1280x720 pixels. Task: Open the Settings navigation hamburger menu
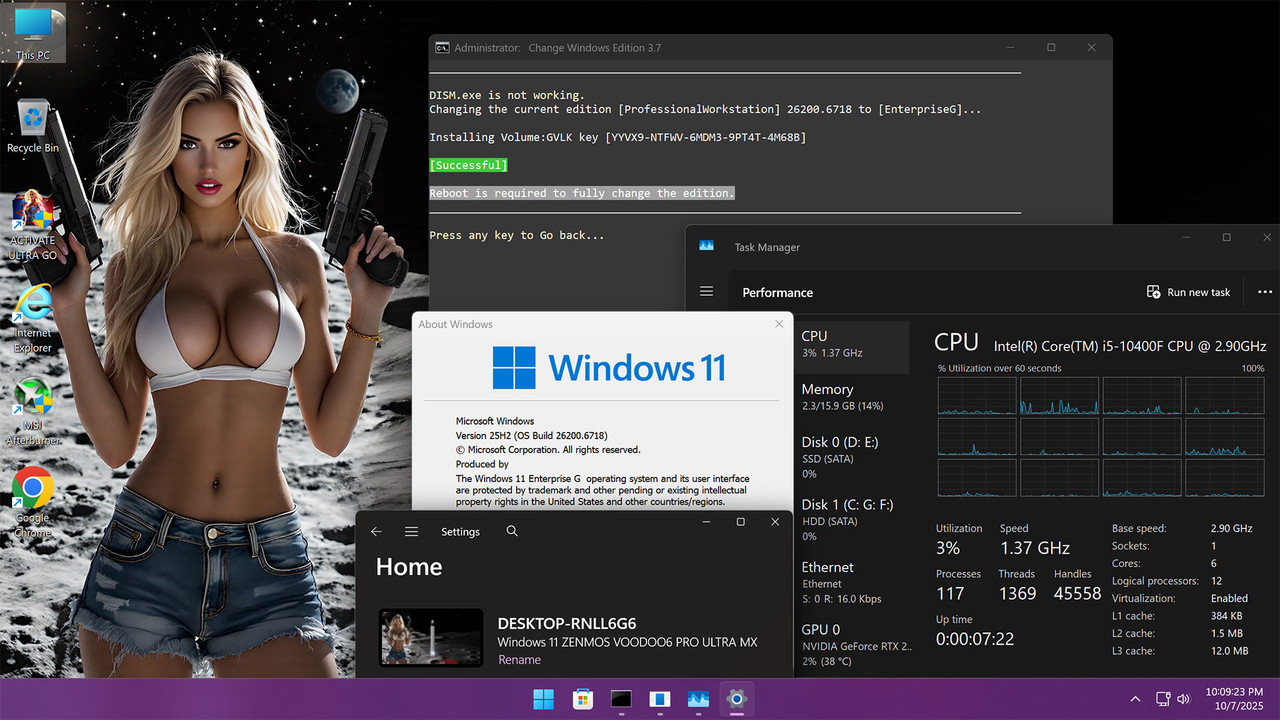point(411,532)
